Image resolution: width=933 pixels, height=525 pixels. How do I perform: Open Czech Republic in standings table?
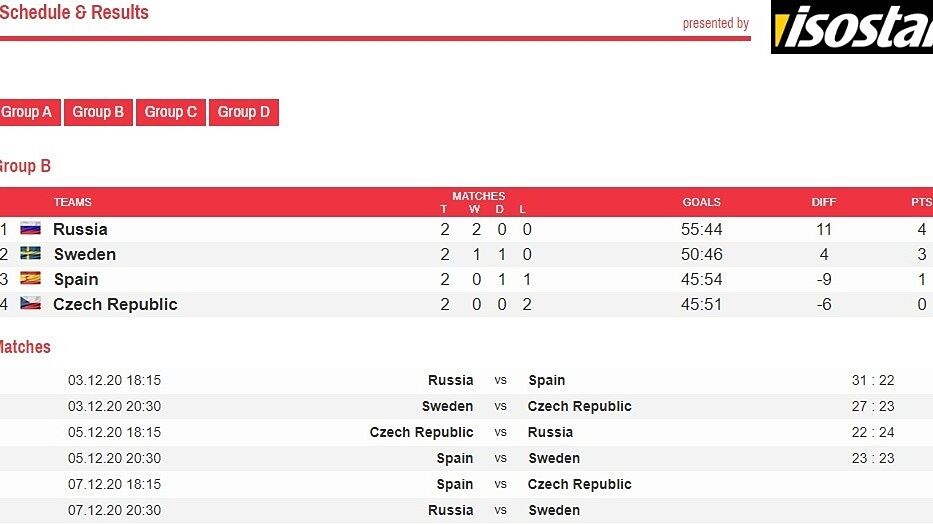[115, 304]
